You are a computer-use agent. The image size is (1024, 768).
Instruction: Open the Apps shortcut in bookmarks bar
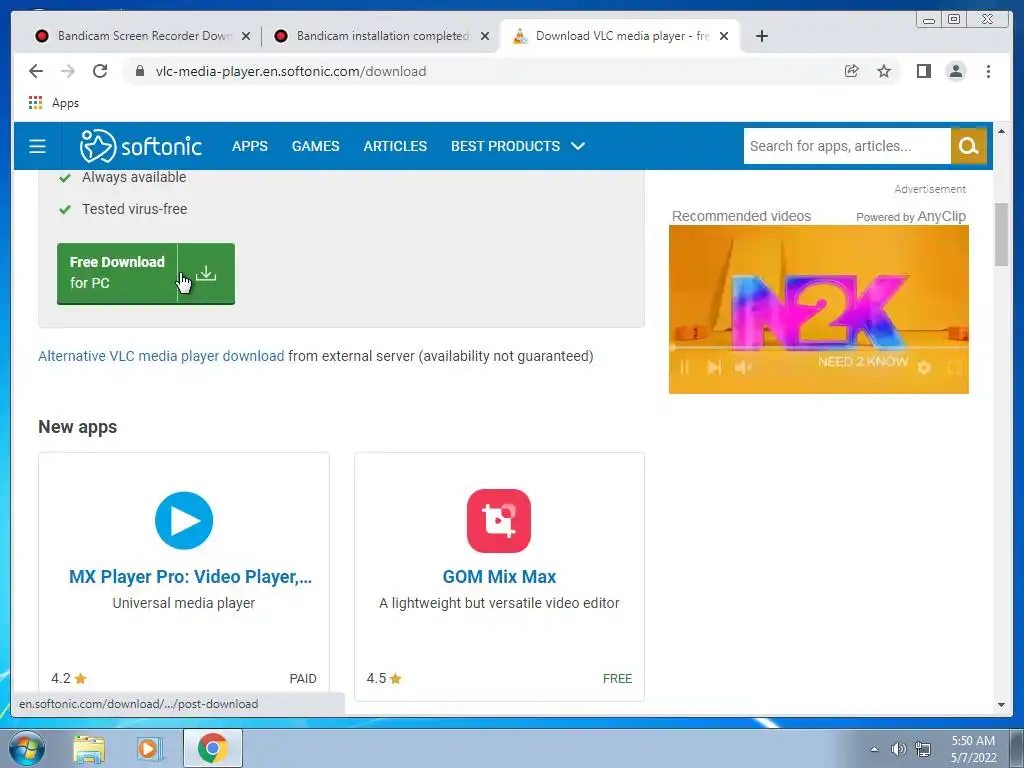coord(54,103)
